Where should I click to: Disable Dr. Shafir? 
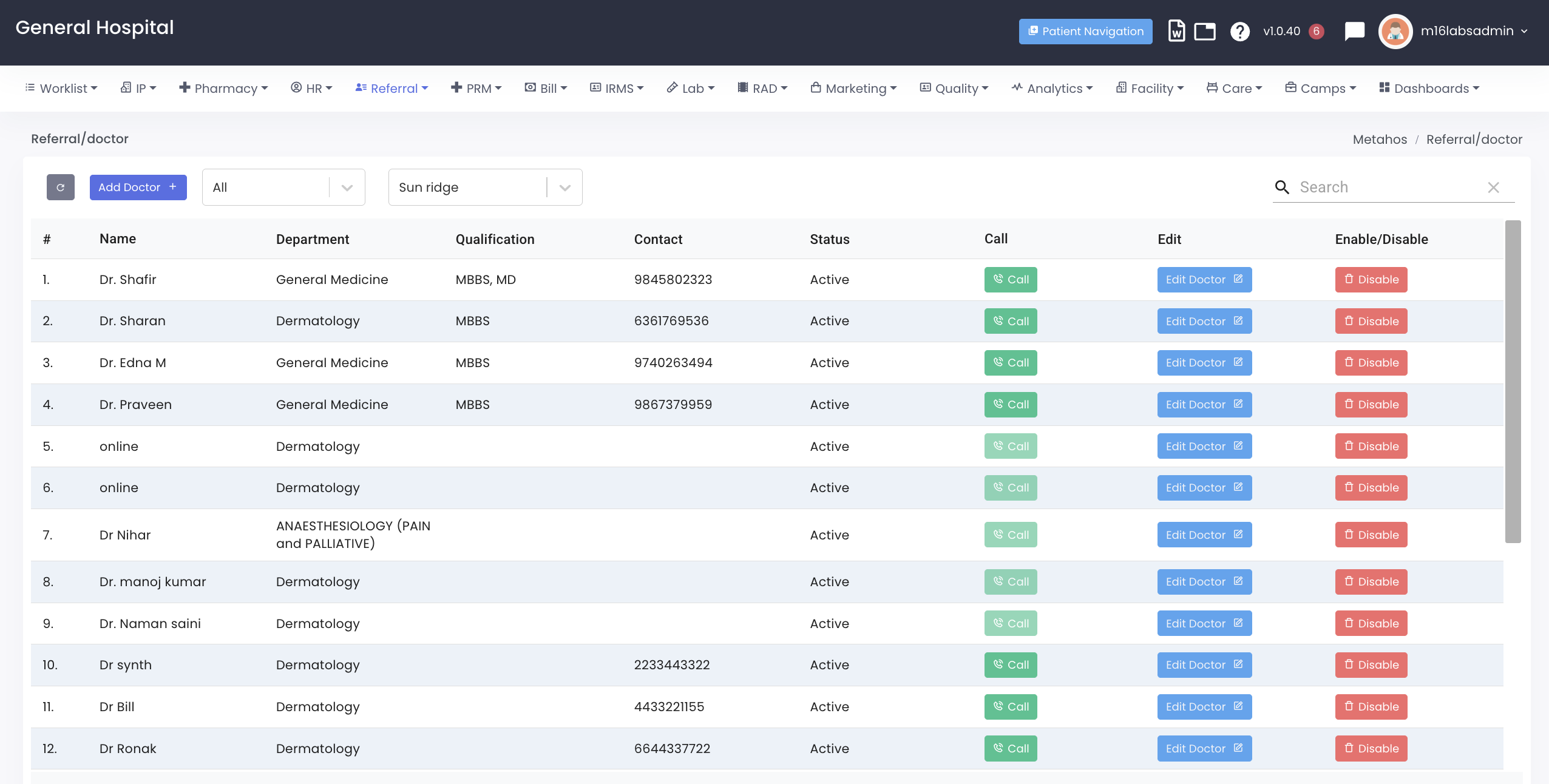pos(1371,280)
